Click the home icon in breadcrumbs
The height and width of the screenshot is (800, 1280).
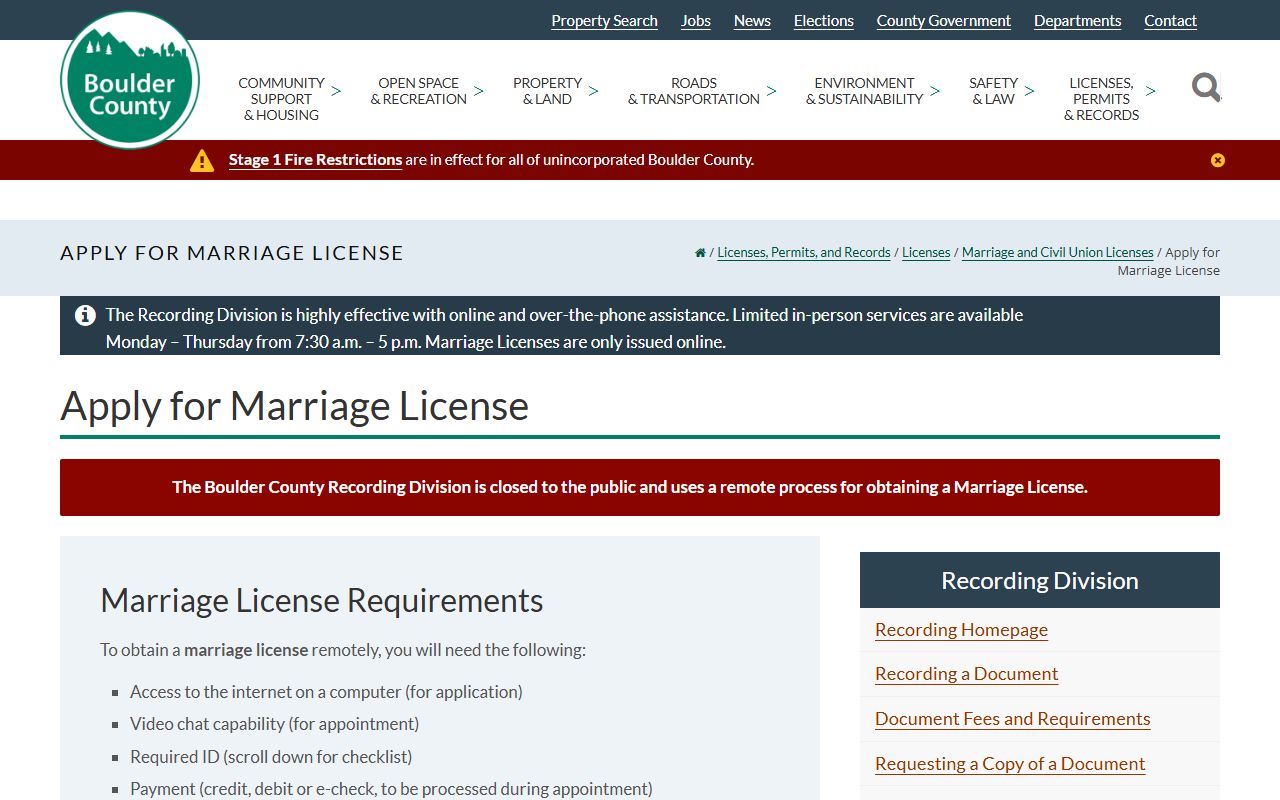[700, 253]
